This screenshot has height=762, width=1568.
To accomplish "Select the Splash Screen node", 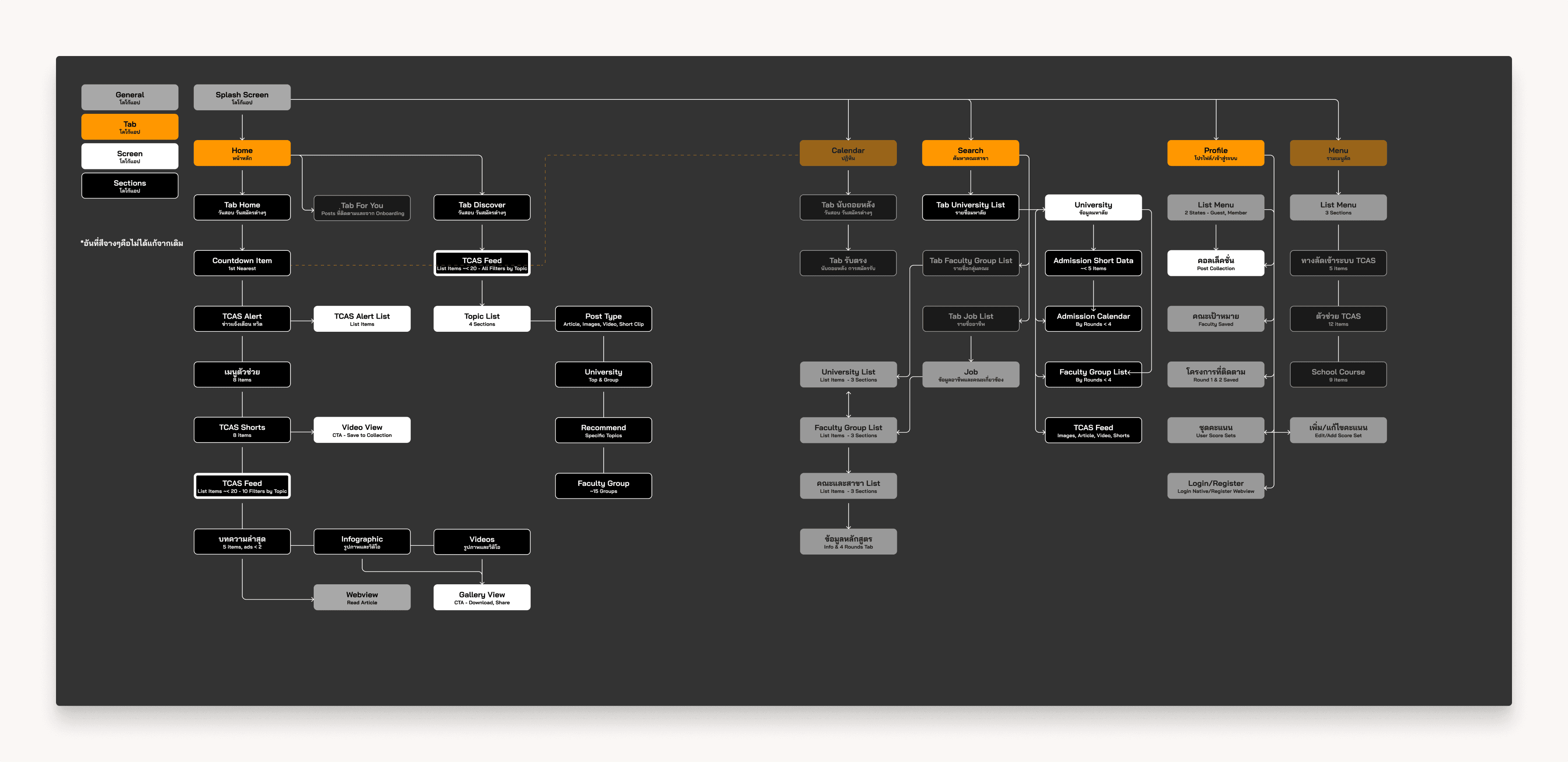I will (241, 98).
